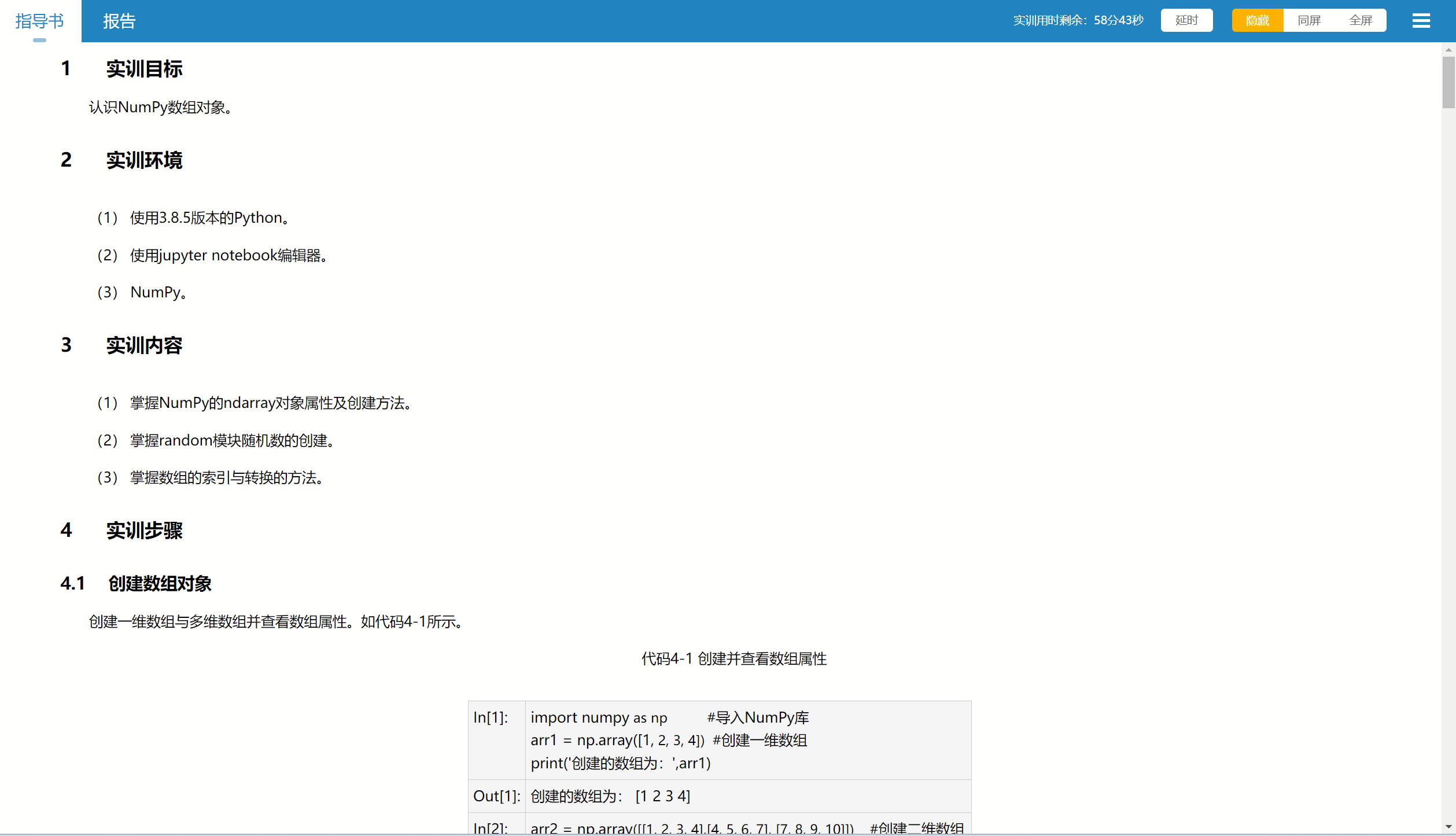Click the 代码4-1 table caption
1456x836 pixels.
(x=733, y=659)
